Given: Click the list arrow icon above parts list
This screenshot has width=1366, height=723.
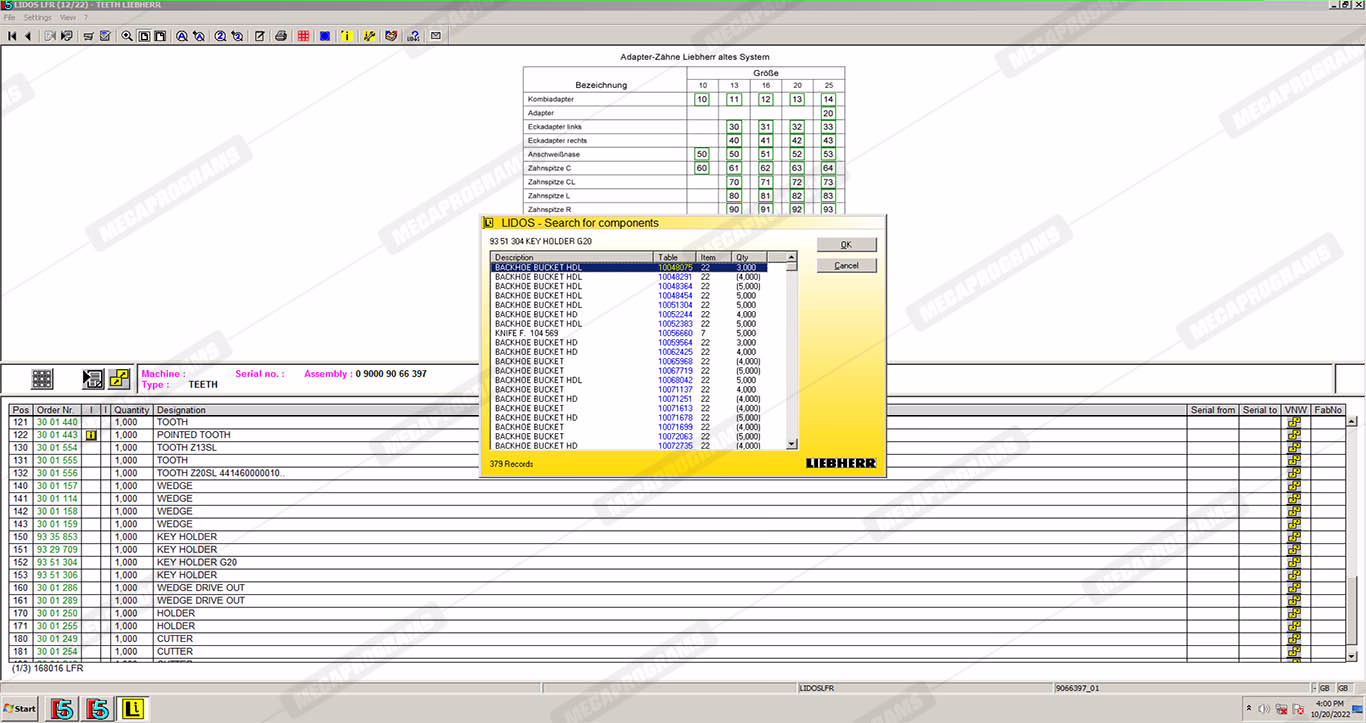Looking at the screenshot, I should tap(93, 379).
